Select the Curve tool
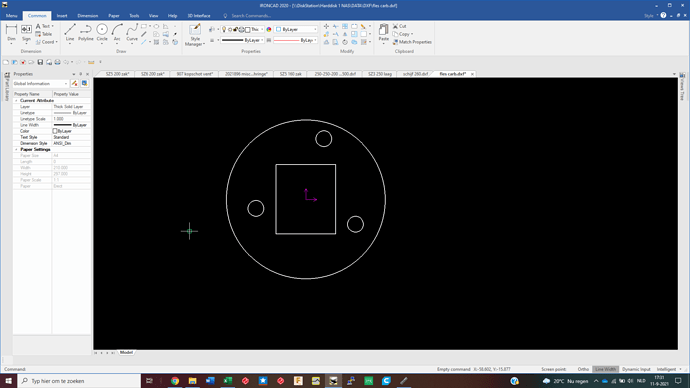 132,33
